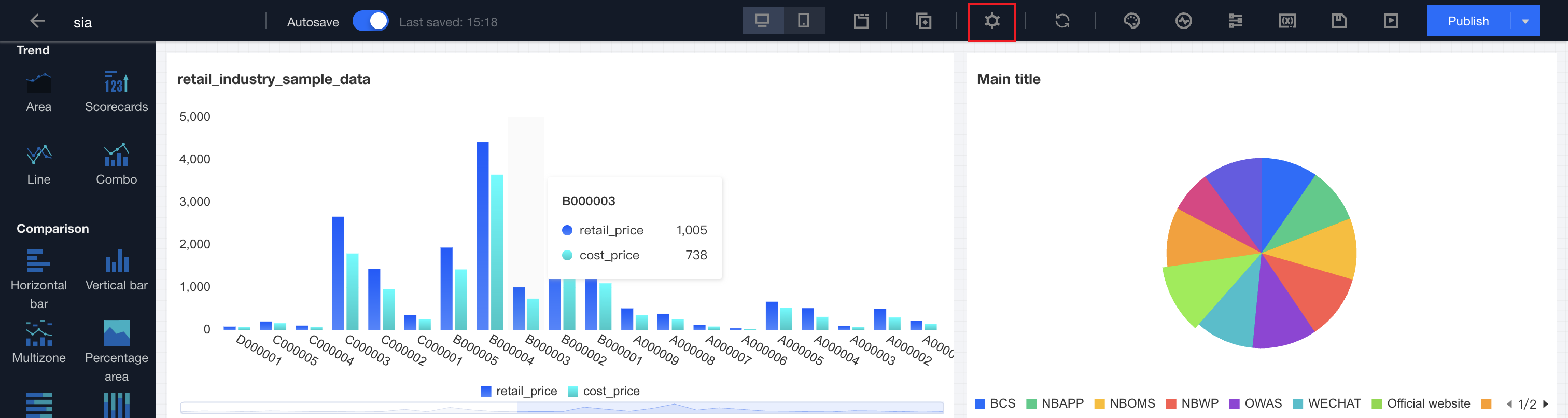Click the settings gear icon in toolbar
Image resolution: width=1568 pixels, height=418 pixels.
pos(991,21)
